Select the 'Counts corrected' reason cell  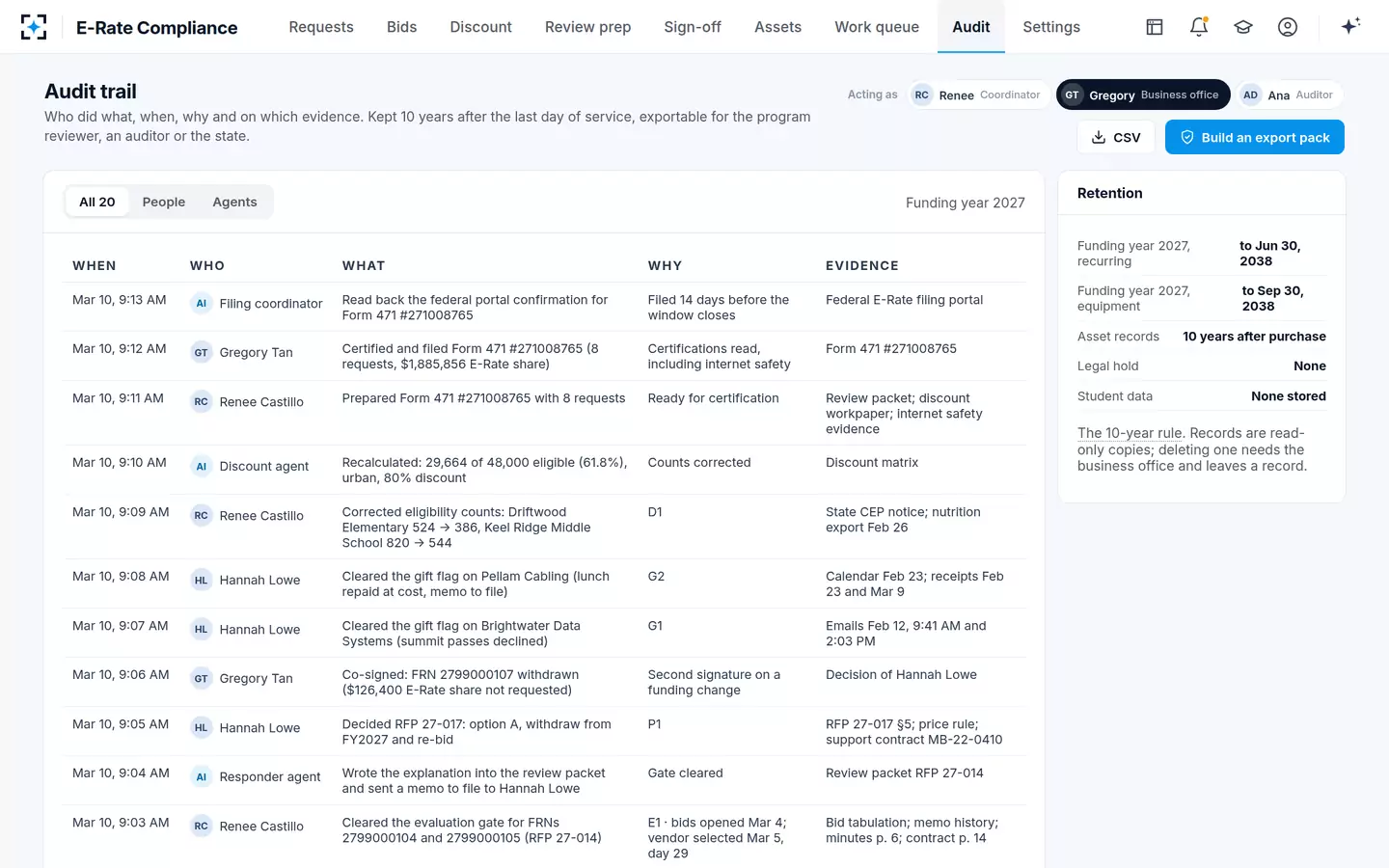point(699,462)
